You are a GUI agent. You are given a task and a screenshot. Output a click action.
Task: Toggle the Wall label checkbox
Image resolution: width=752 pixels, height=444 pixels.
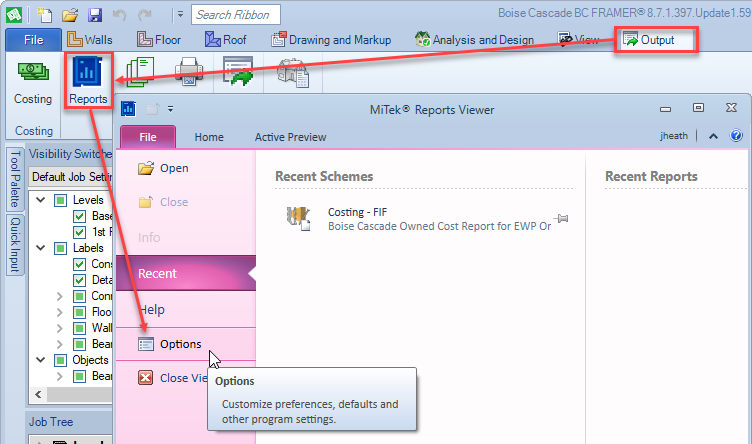[80, 328]
